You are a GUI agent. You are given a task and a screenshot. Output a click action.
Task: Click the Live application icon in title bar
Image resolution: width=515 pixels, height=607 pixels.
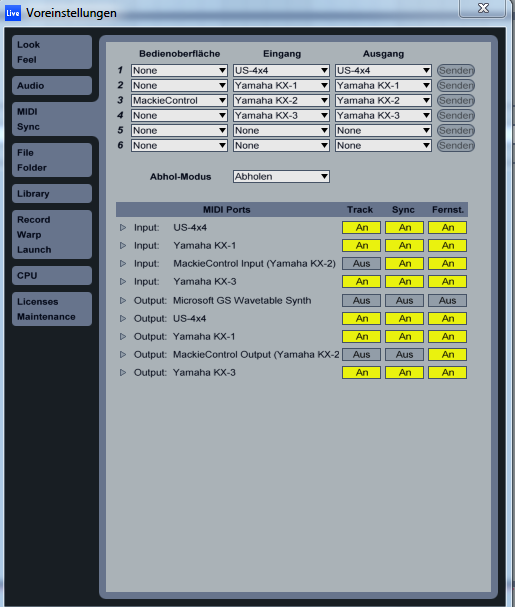tap(13, 13)
